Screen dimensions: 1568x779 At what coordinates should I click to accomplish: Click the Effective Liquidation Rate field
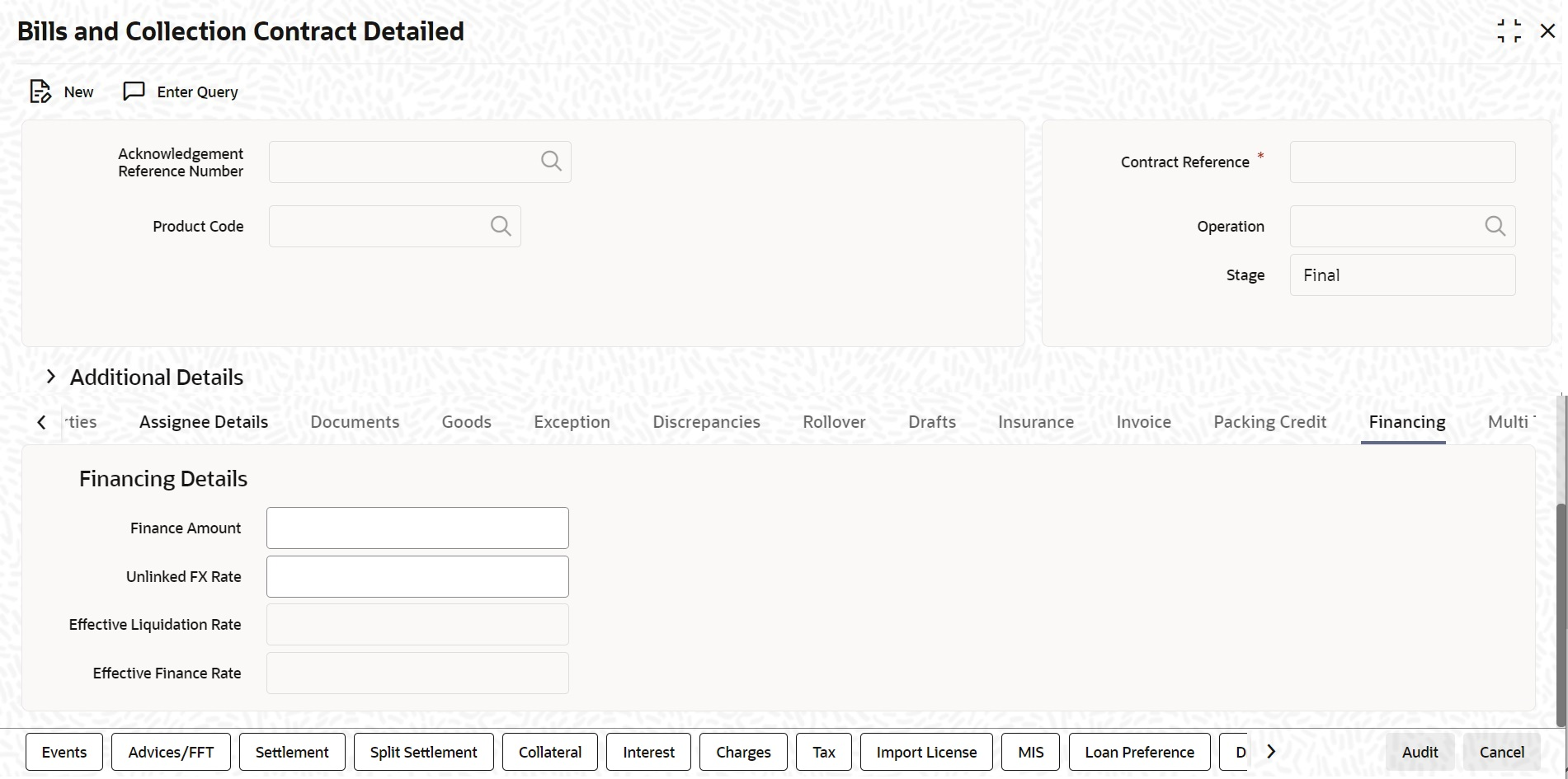(x=417, y=624)
